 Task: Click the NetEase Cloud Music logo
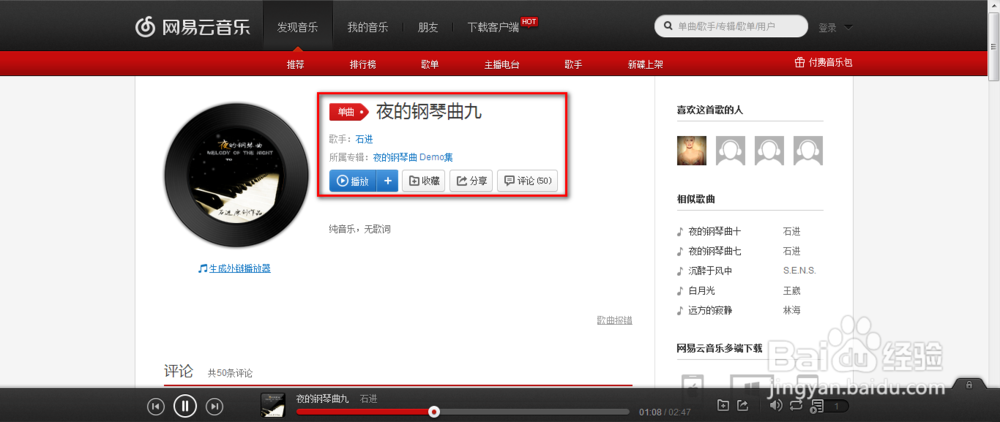tap(192, 27)
